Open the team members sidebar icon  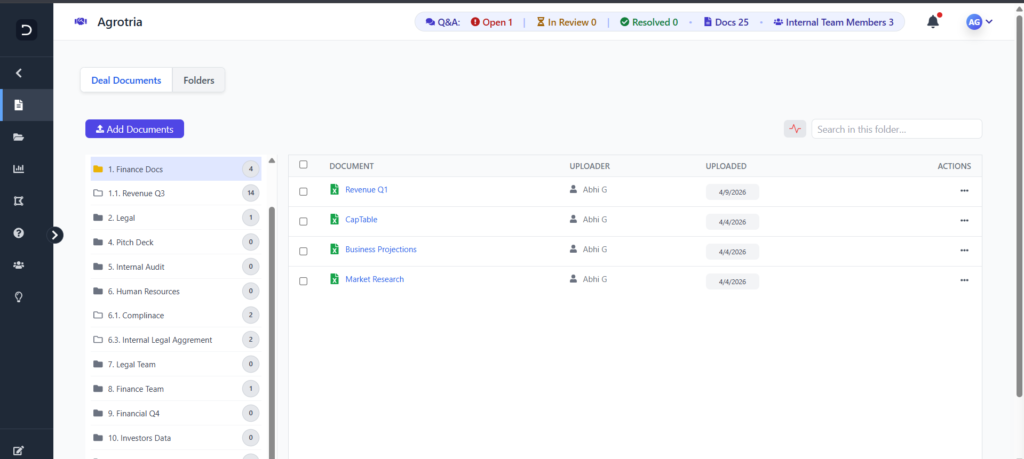pyautogui.click(x=18, y=265)
